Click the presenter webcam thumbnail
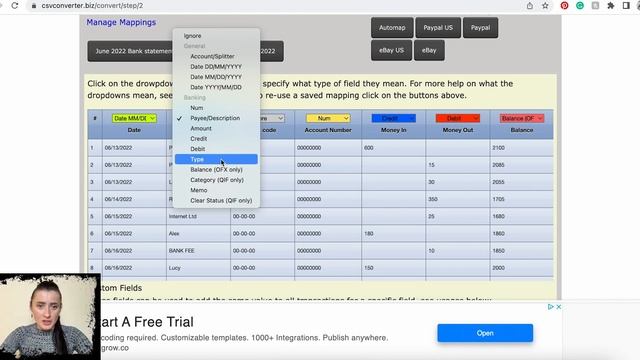The width and height of the screenshot is (640, 360). pyautogui.click(x=50, y=317)
